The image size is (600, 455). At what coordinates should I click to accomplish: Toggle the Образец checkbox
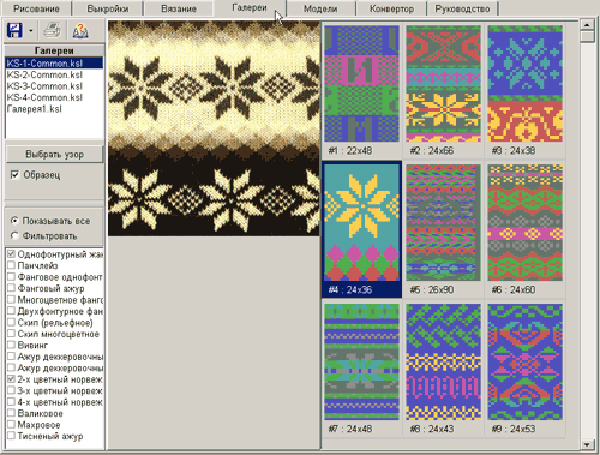click(14, 175)
